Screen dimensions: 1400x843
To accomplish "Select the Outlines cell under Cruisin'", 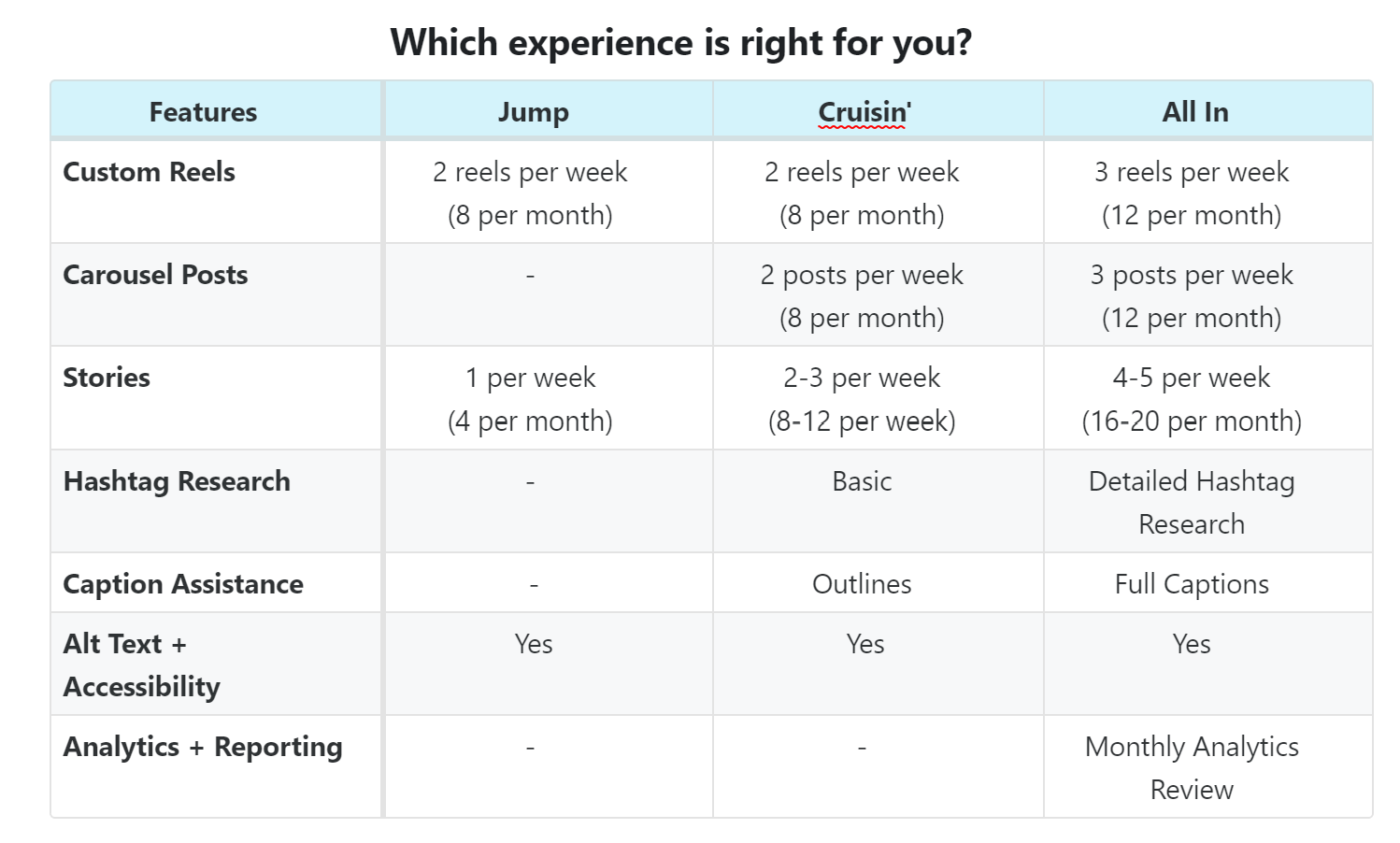I will (x=862, y=584).
